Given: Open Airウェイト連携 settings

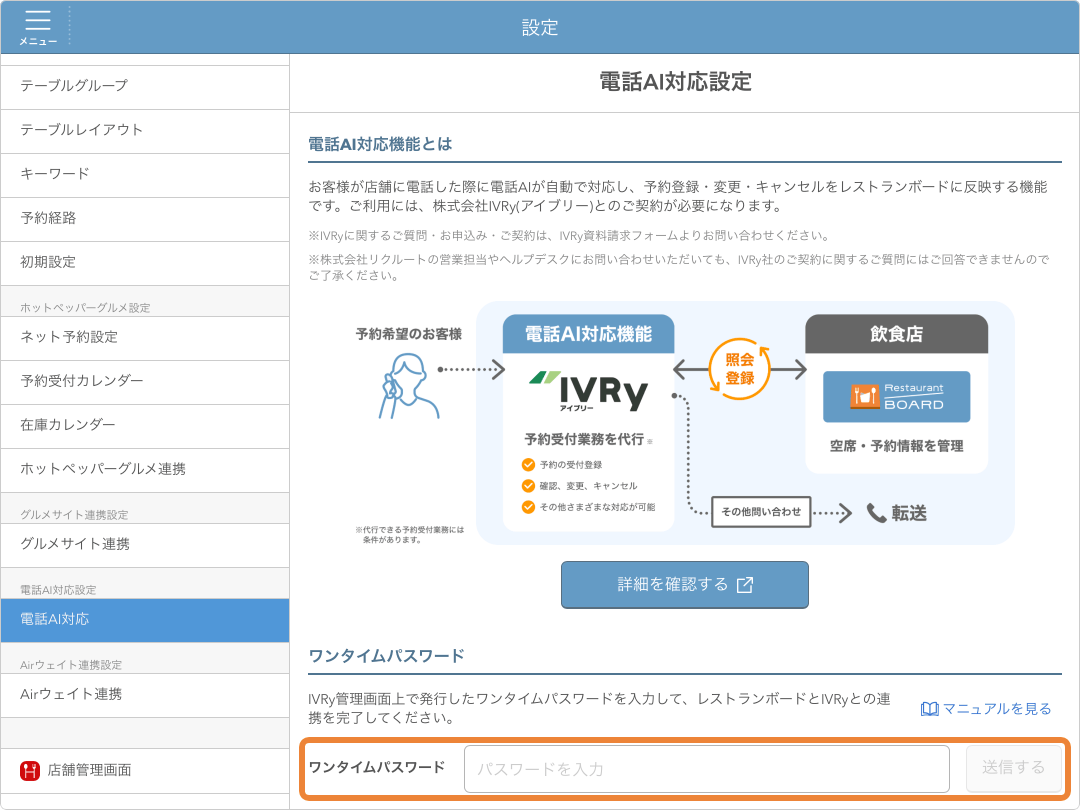Looking at the screenshot, I should 145,696.
